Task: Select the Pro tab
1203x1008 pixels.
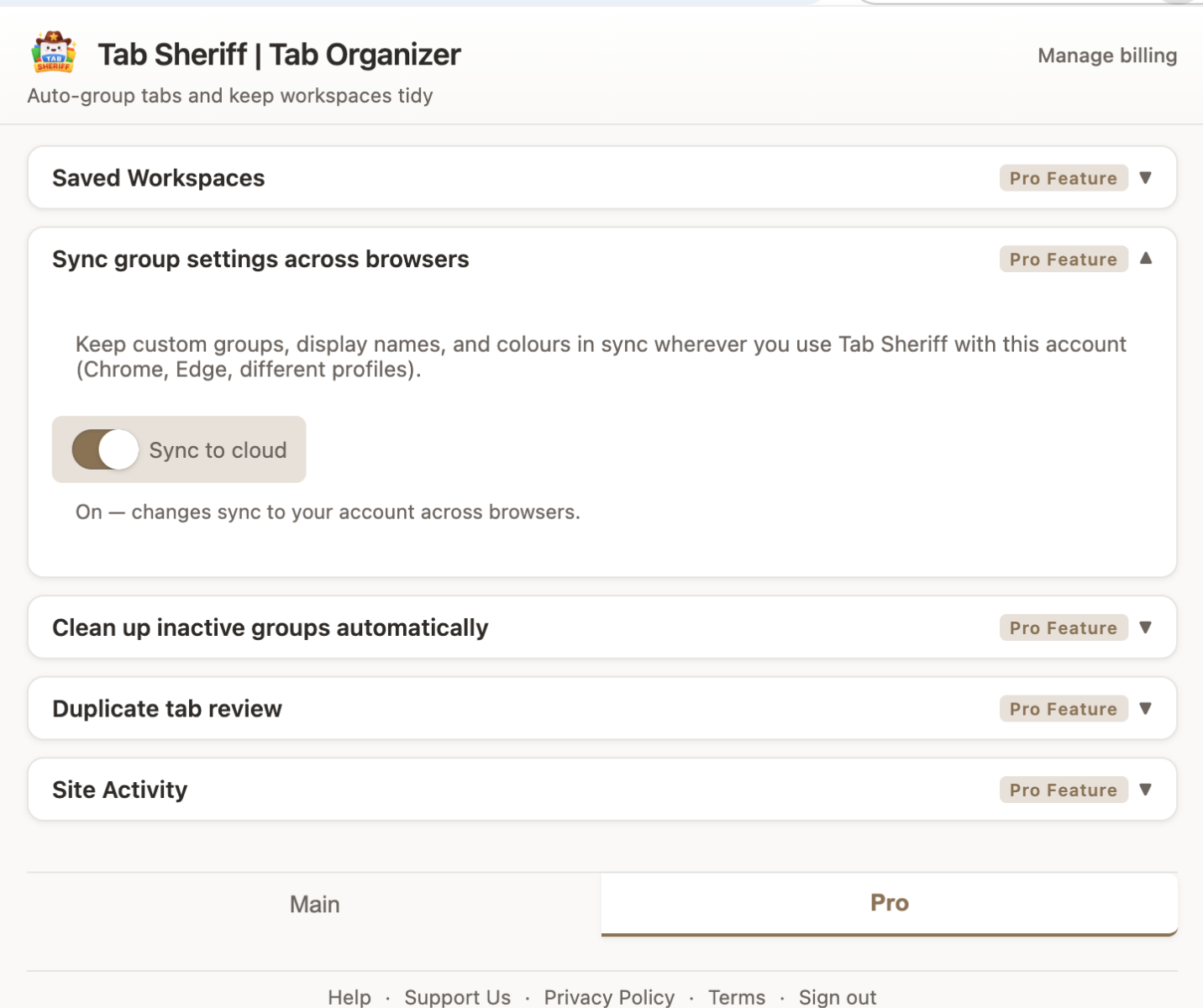Action: [890, 903]
